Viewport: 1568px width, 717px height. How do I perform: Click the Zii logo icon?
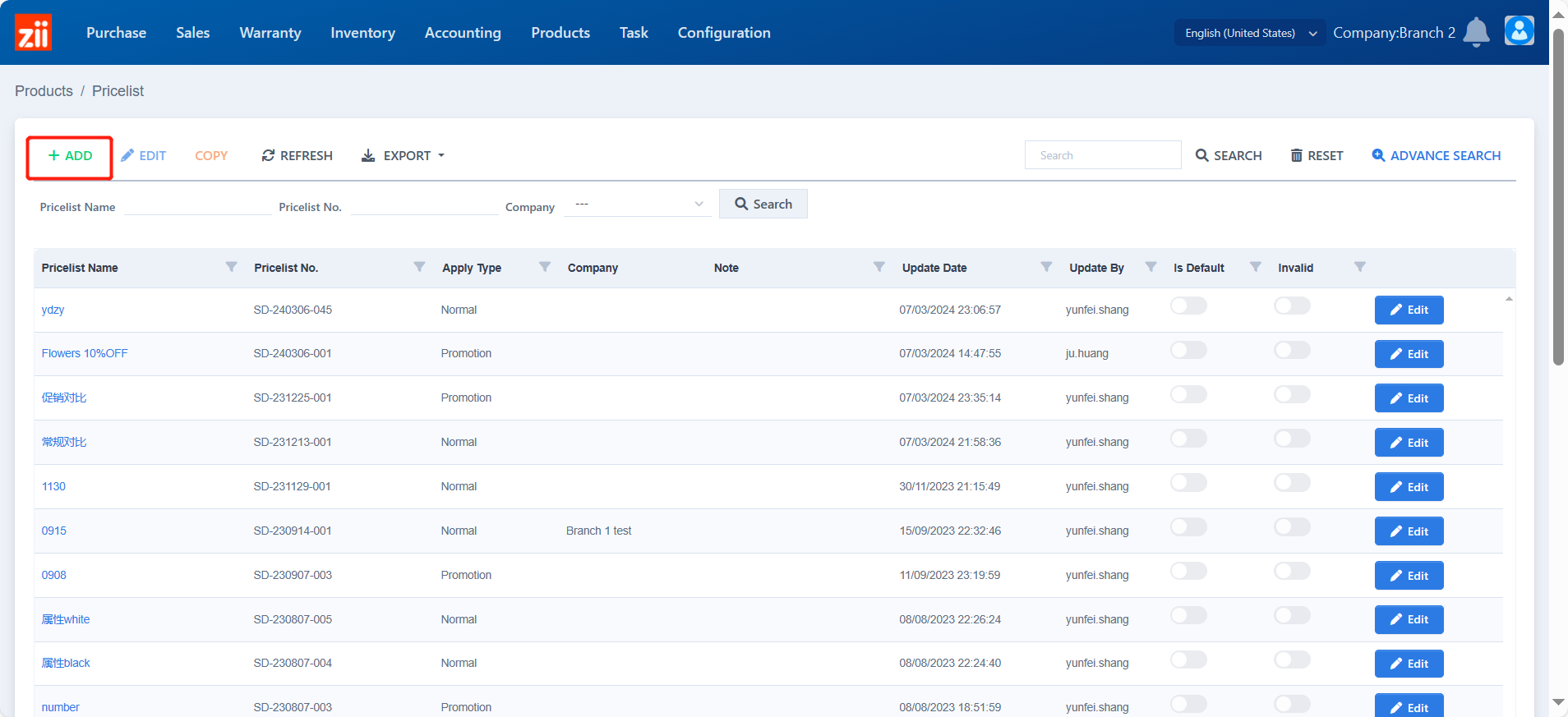[33, 32]
